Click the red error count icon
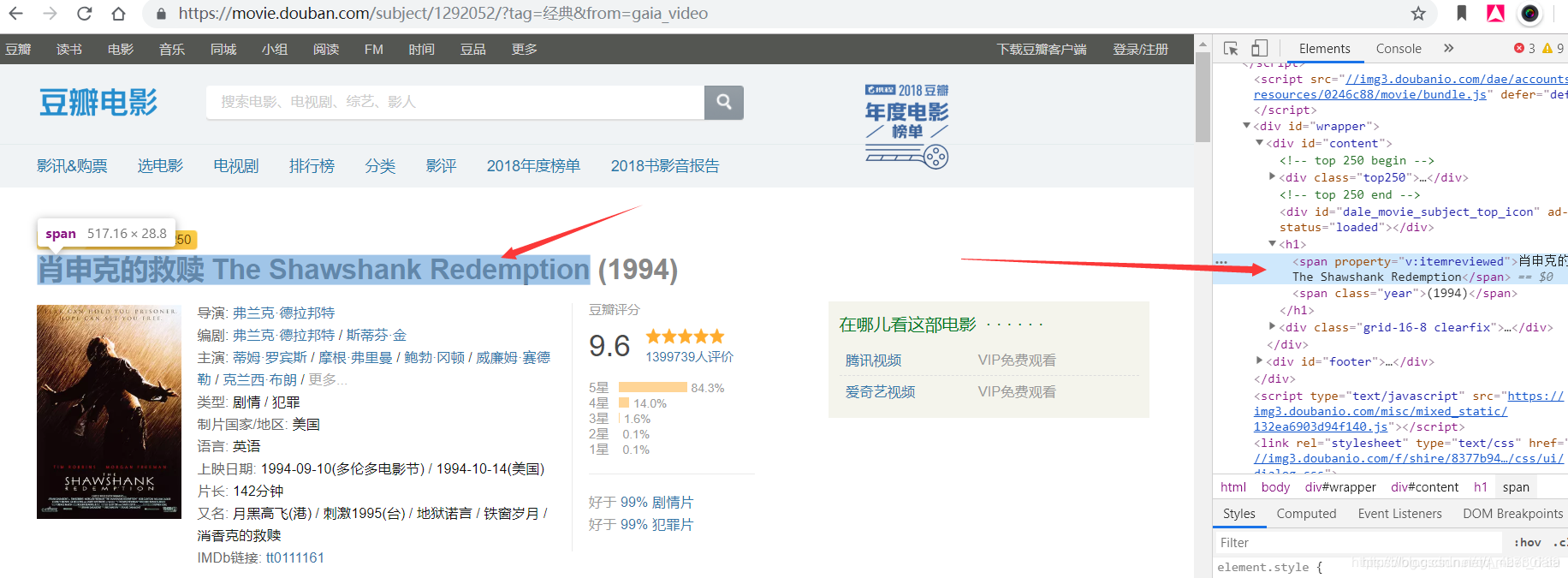The height and width of the screenshot is (578, 1568). click(x=1519, y=48)
